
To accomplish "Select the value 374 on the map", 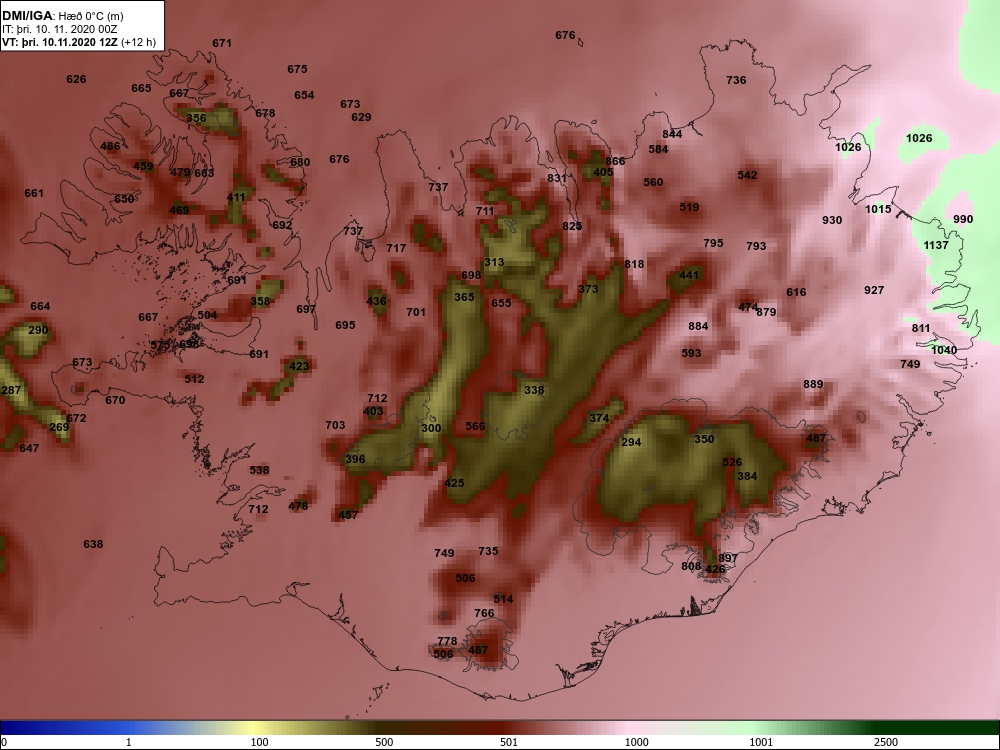I will [x=599, y=418].
